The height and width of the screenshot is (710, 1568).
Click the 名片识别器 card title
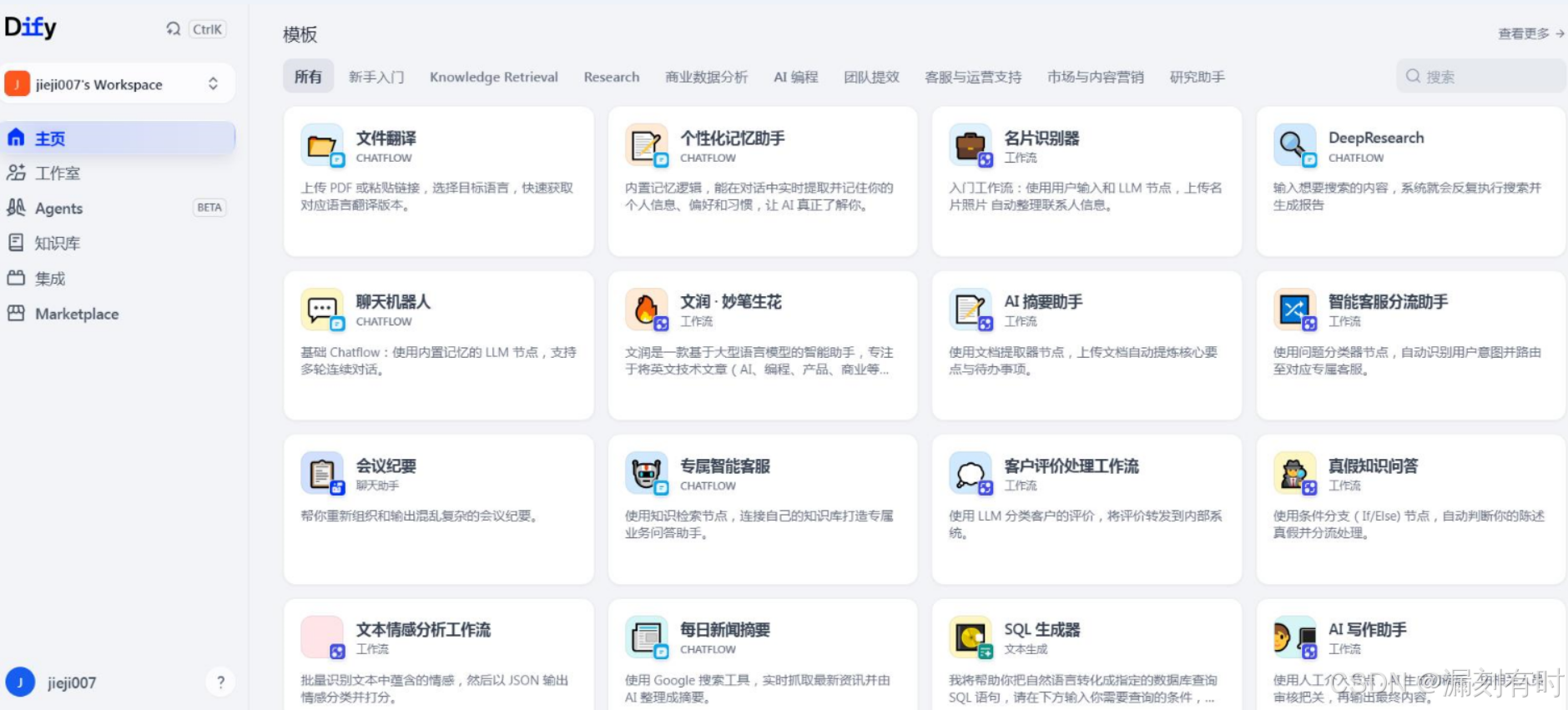1041,138
